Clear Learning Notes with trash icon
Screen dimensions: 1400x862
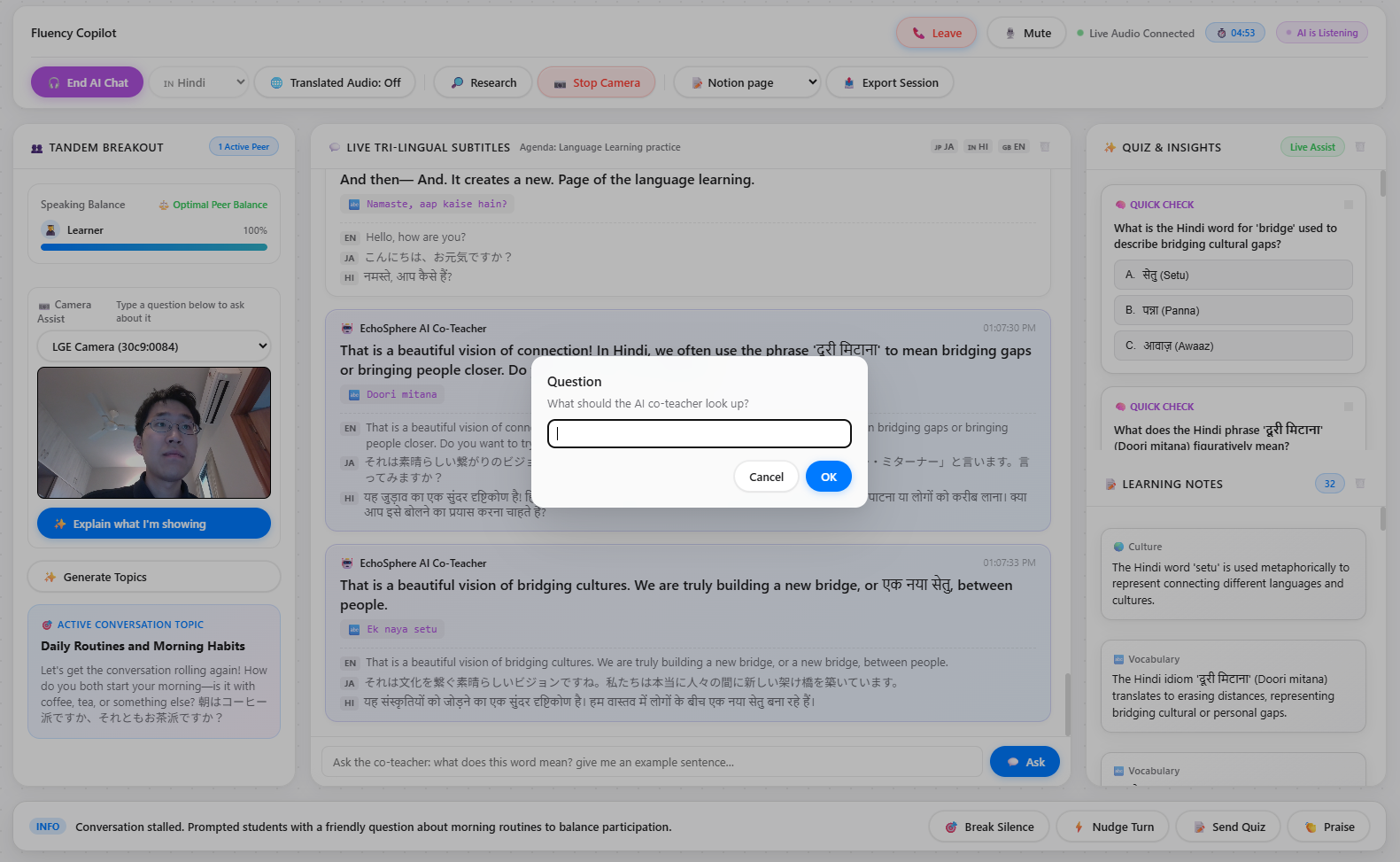(1360, 484)
